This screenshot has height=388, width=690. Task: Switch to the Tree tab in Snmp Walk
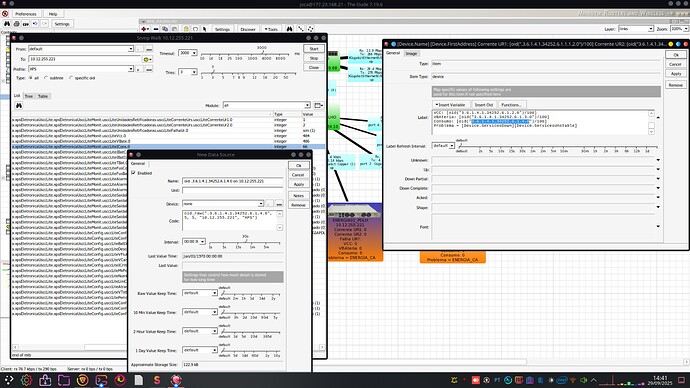(29, 96)
